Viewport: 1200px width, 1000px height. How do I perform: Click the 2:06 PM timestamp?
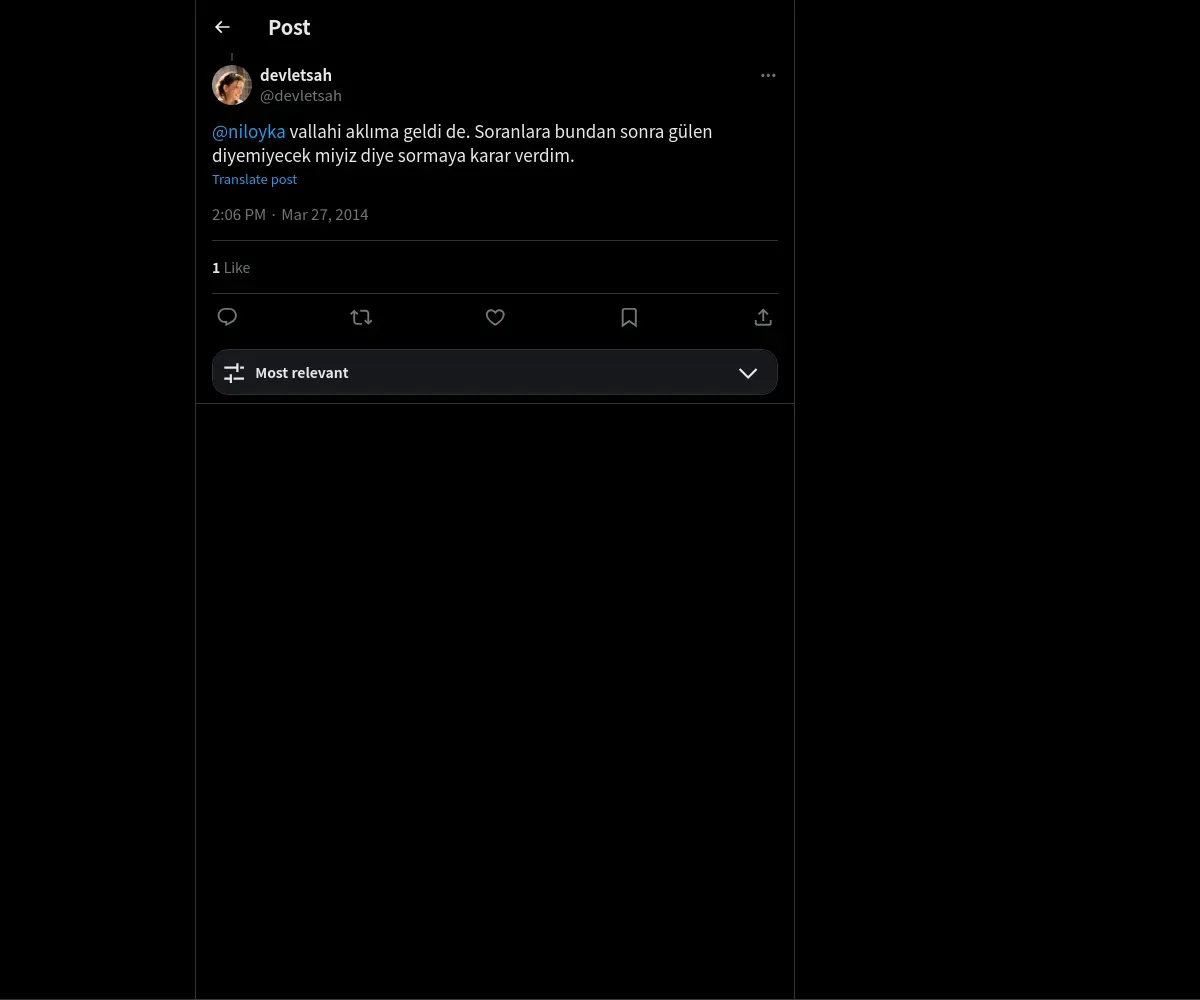[239, 214]
